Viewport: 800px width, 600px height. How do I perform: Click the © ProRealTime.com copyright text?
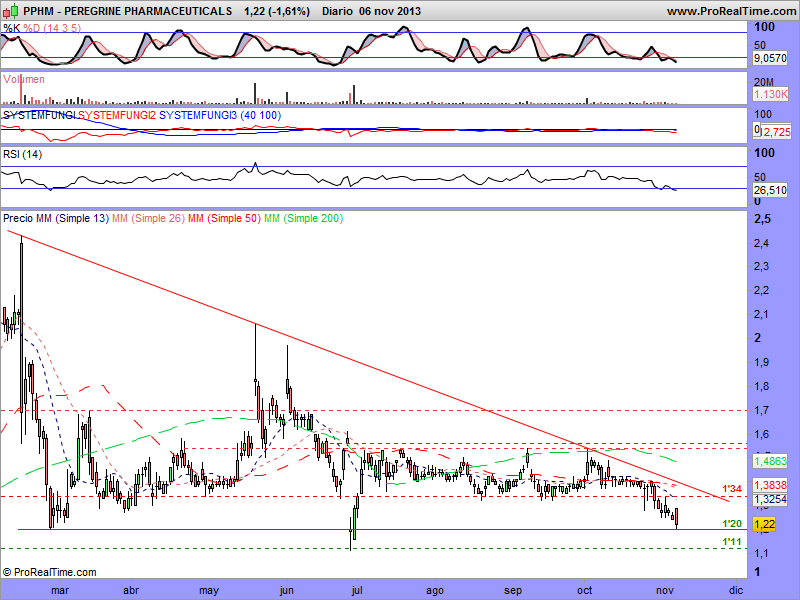coord(49,572)
